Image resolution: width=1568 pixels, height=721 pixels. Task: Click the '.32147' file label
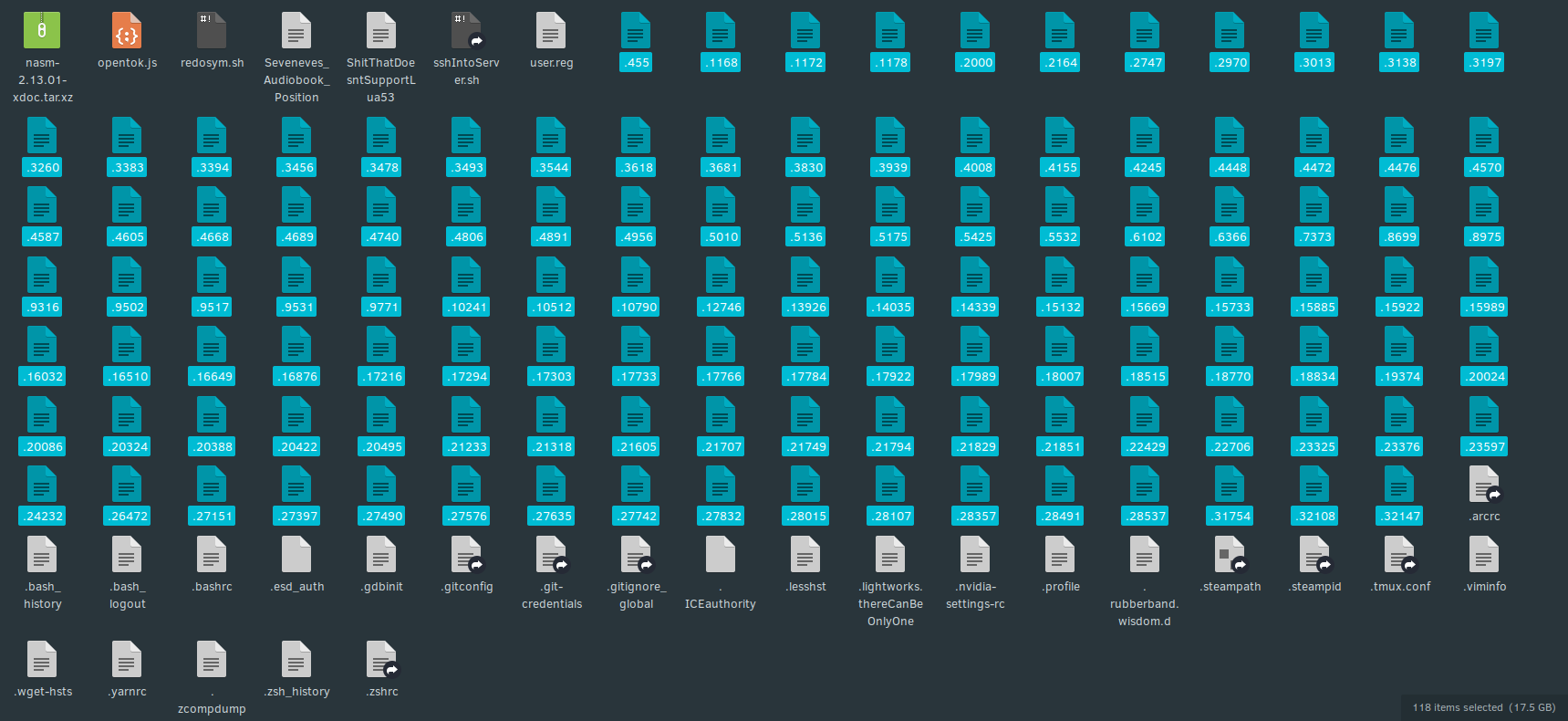[1399, 517]
